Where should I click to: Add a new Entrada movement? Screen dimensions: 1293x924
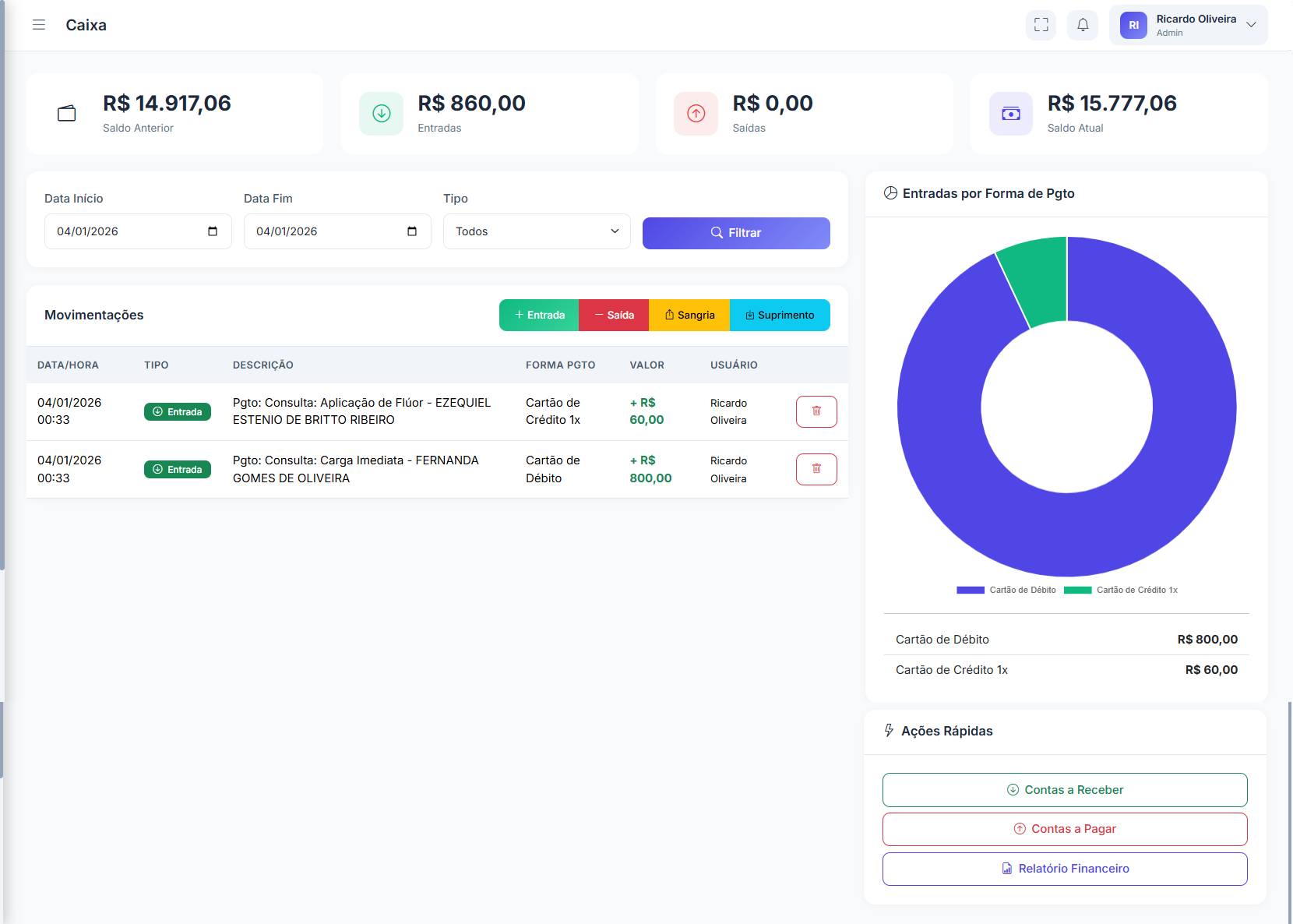[539, 316]
